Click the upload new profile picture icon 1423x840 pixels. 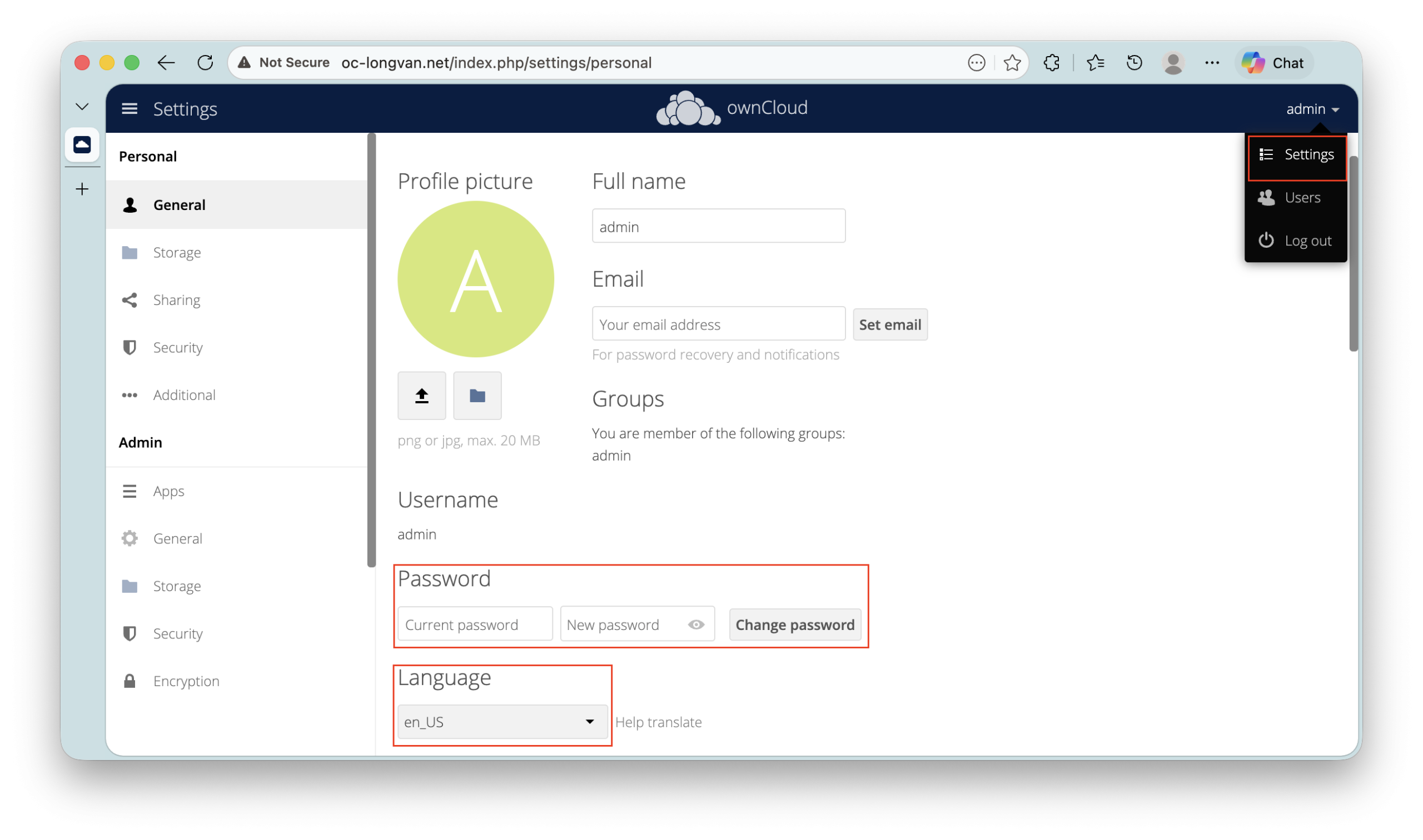(421, 396)
